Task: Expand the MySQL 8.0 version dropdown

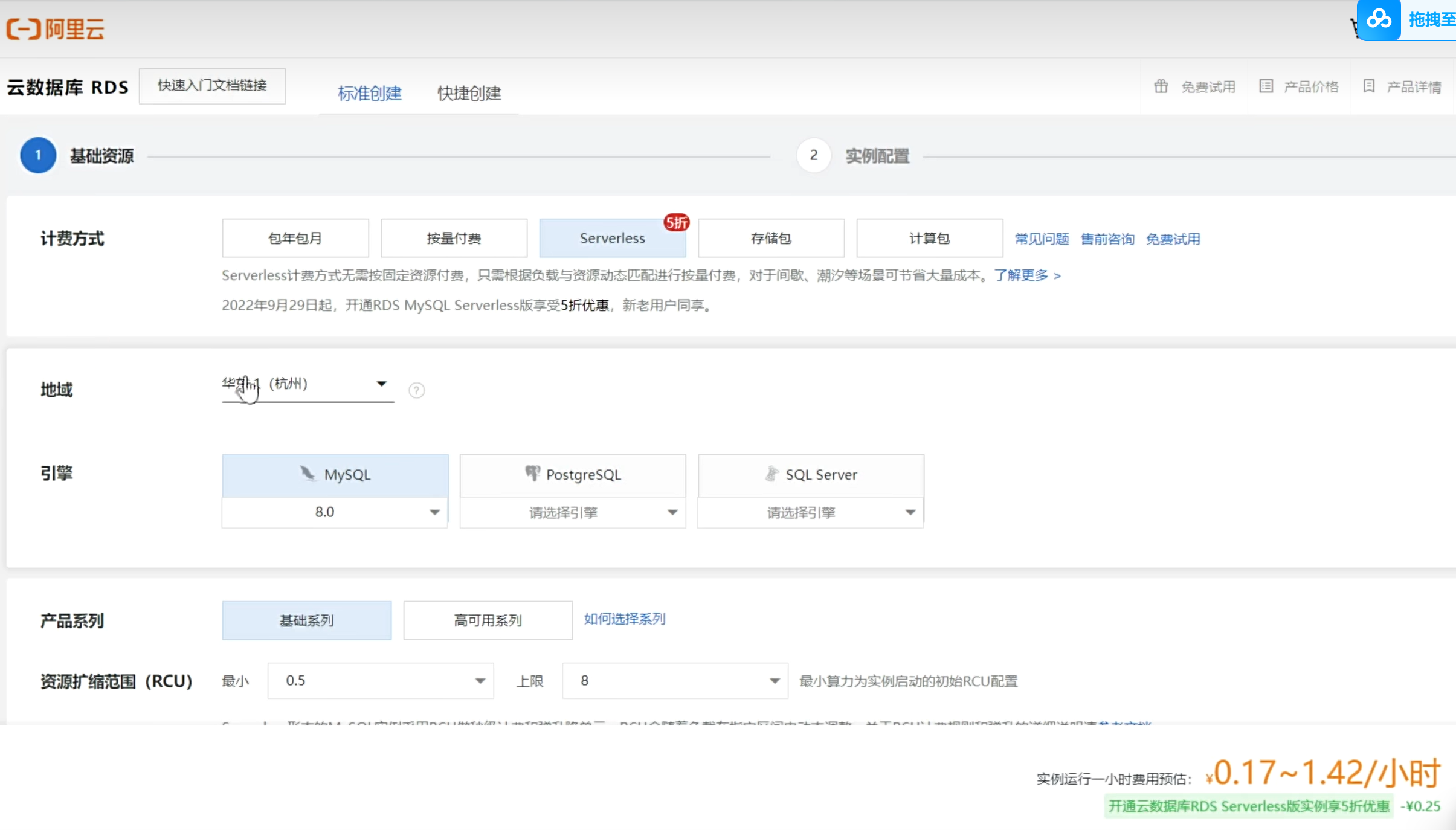Action: click(335, 512)
